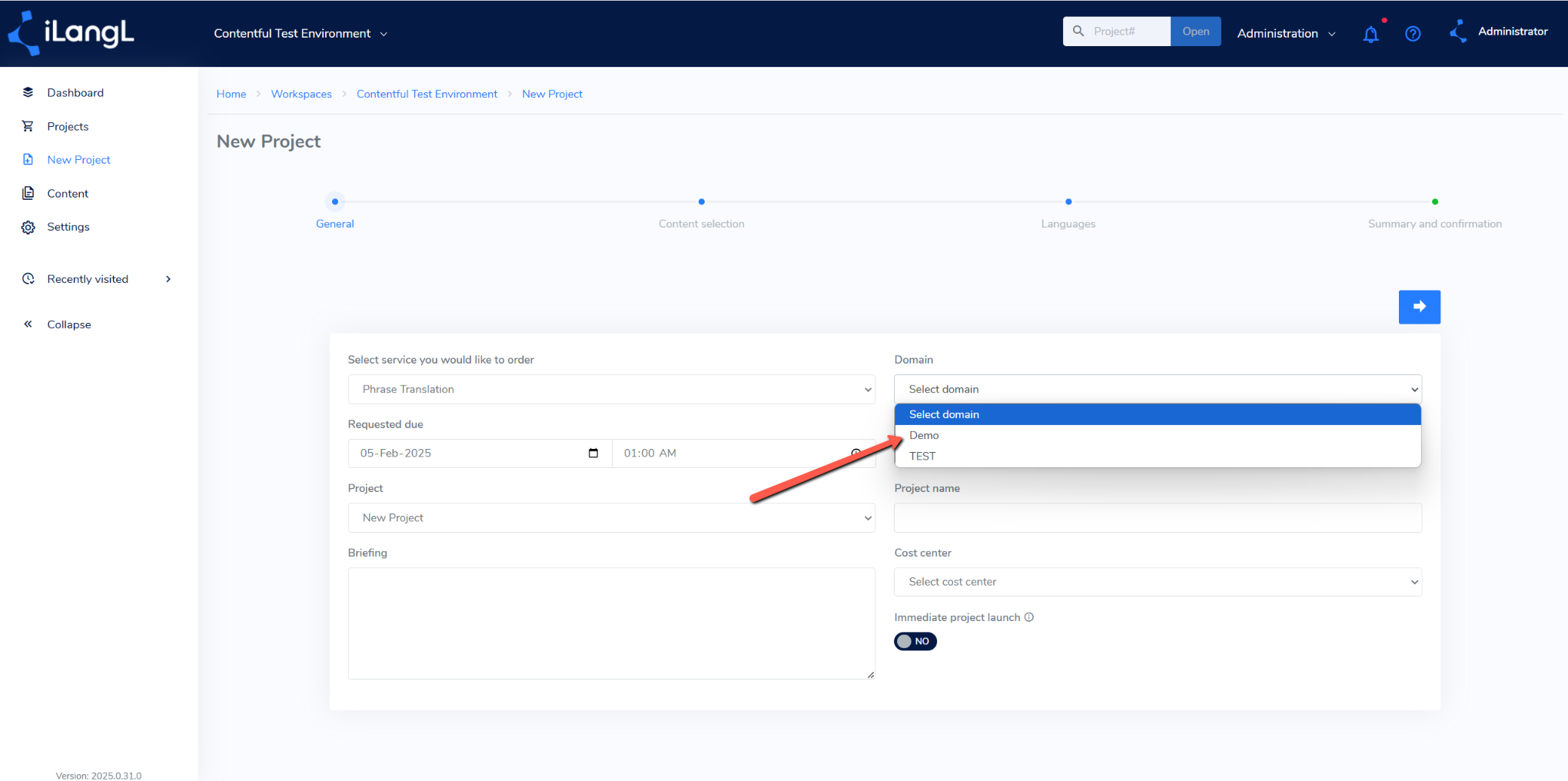The width and height of the screenshot is (1568, 781).
Task: Click the Collapse double-chevron icon
Action: coord(28,324)
